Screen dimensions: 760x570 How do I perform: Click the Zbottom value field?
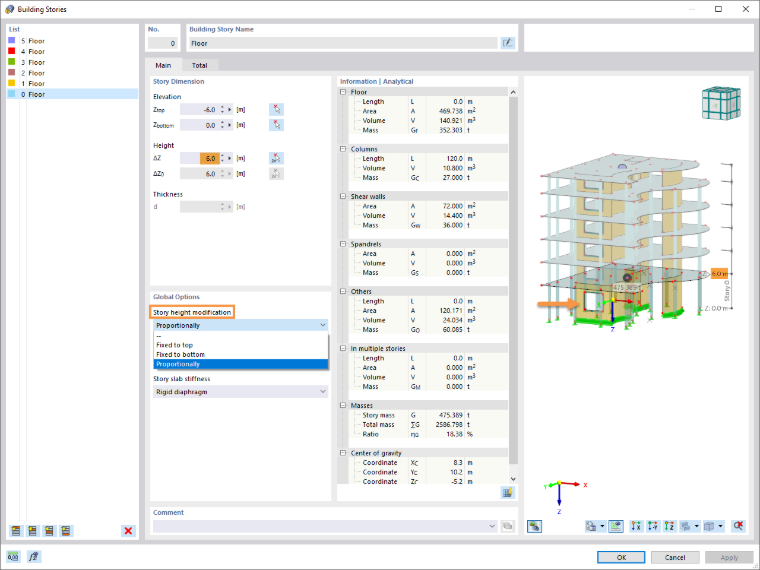click(200, 125)
